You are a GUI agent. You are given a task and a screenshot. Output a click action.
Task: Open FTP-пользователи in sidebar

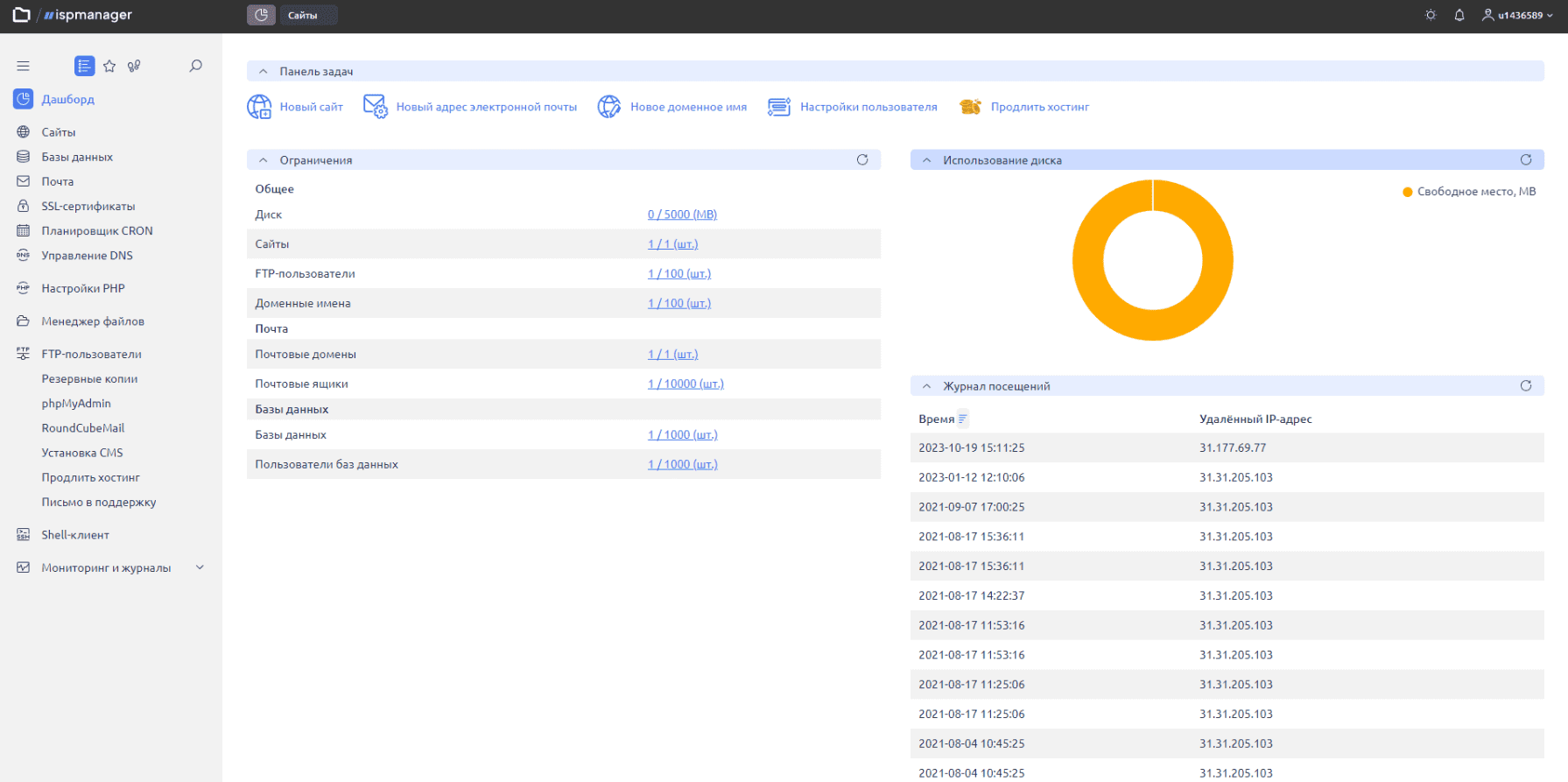click(92, 354)
